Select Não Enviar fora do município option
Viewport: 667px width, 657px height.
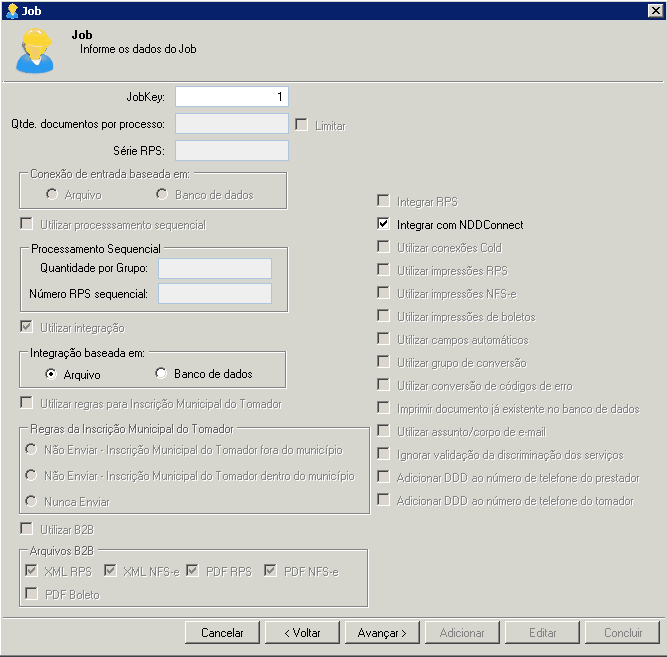tap(31, 449)
